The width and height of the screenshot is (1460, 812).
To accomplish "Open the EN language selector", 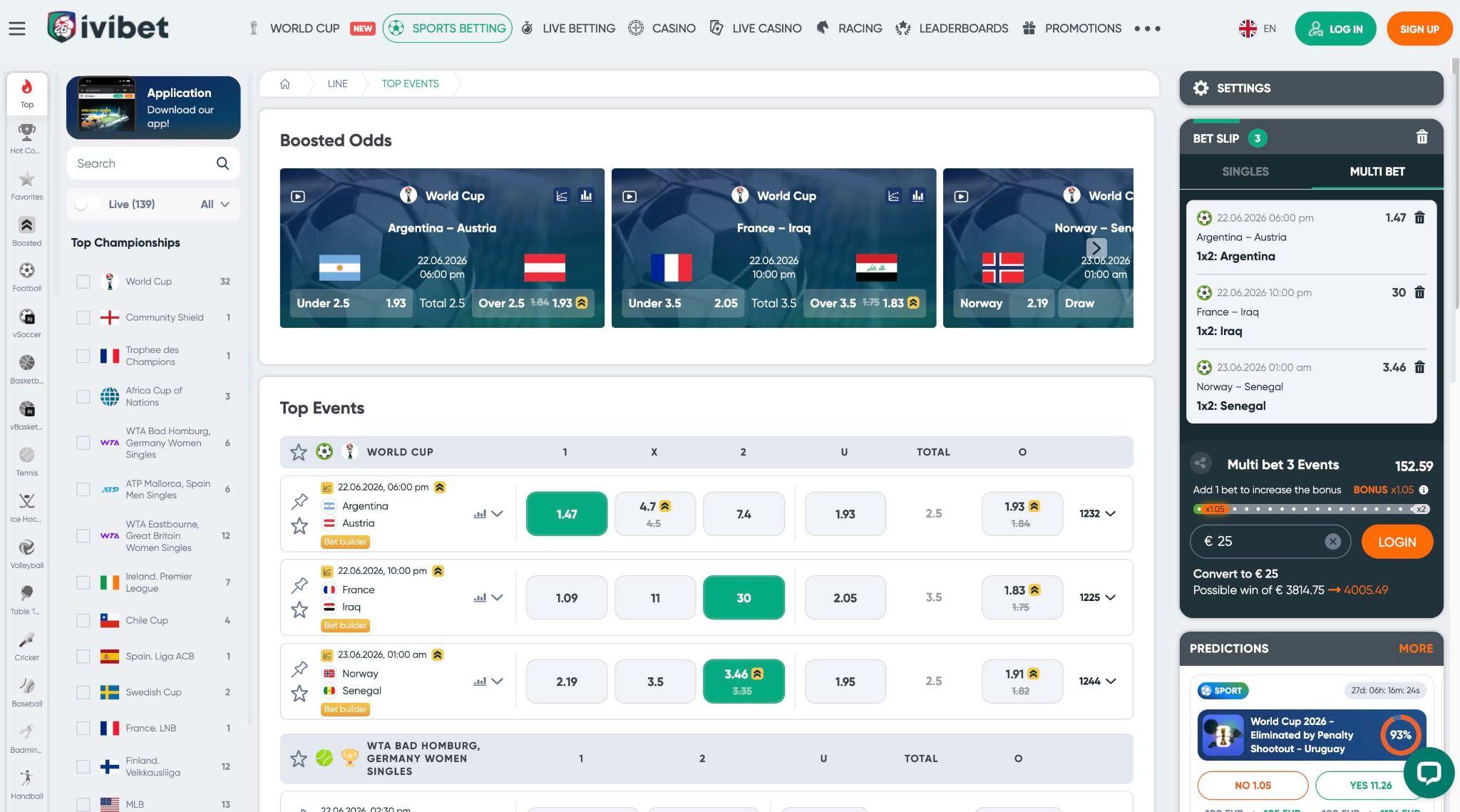I will point(1258,29).
